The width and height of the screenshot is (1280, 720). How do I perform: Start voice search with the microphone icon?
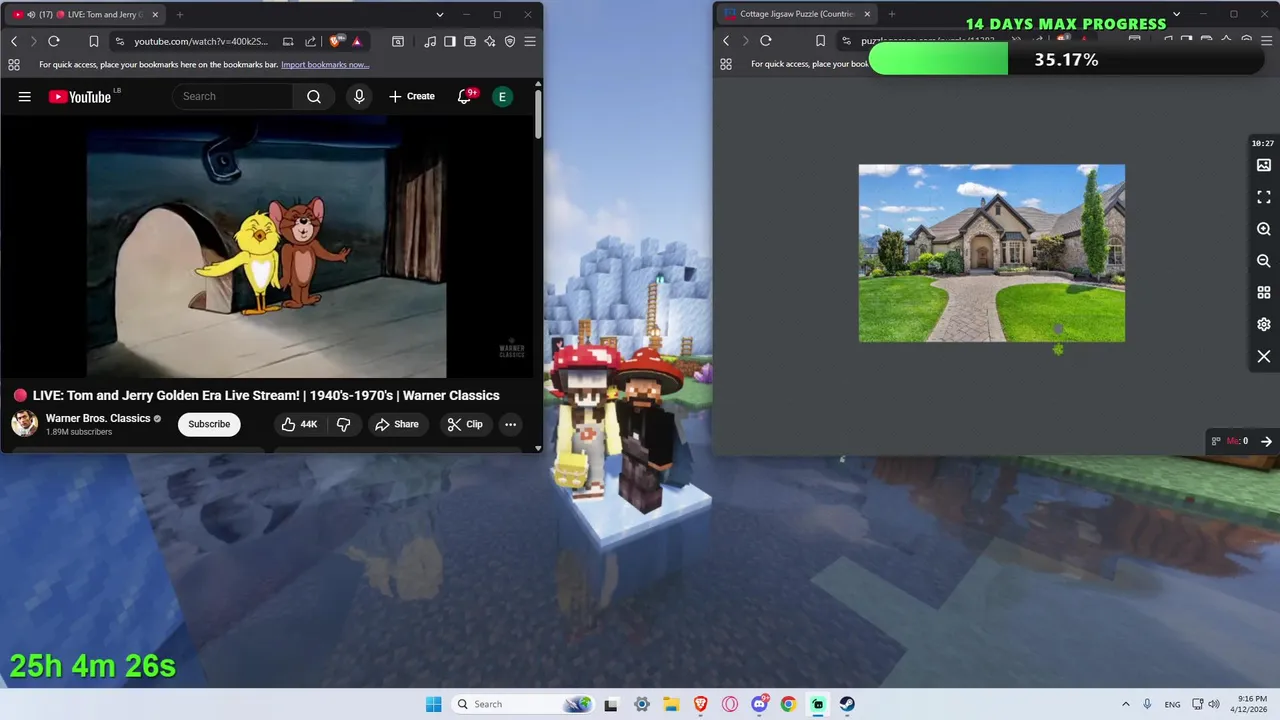359,96
